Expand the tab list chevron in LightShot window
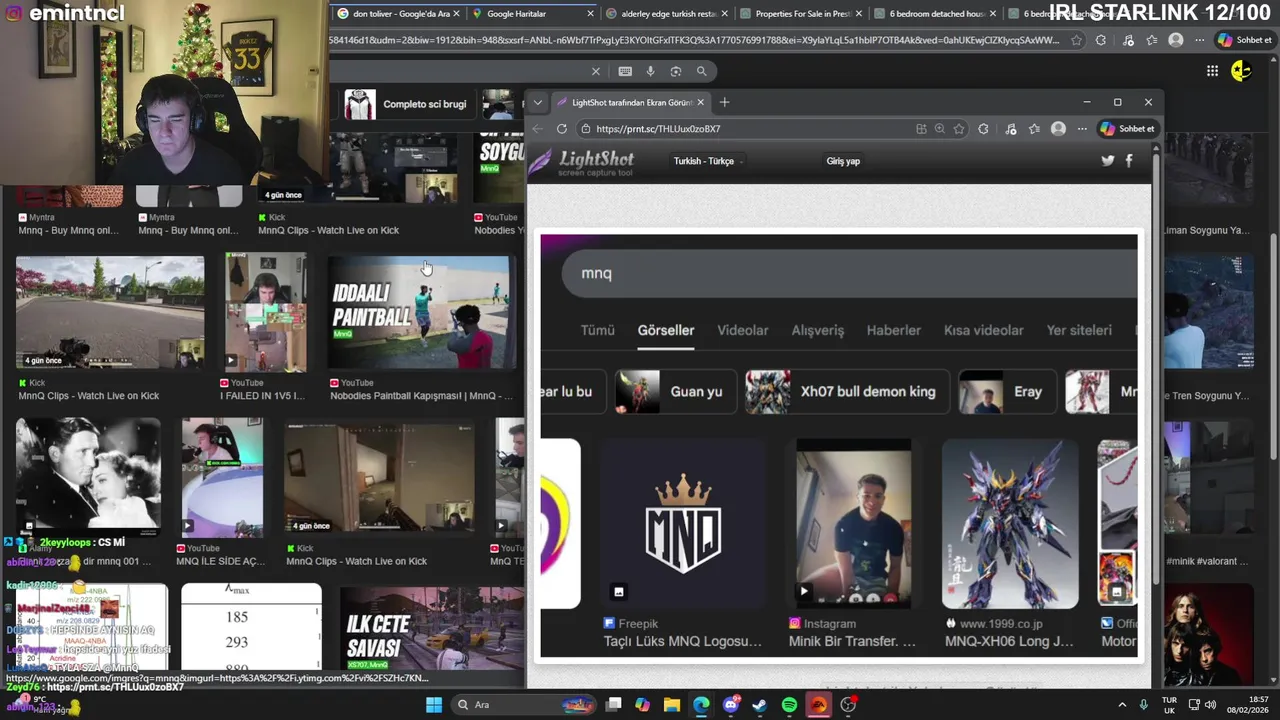 [538, 102]
